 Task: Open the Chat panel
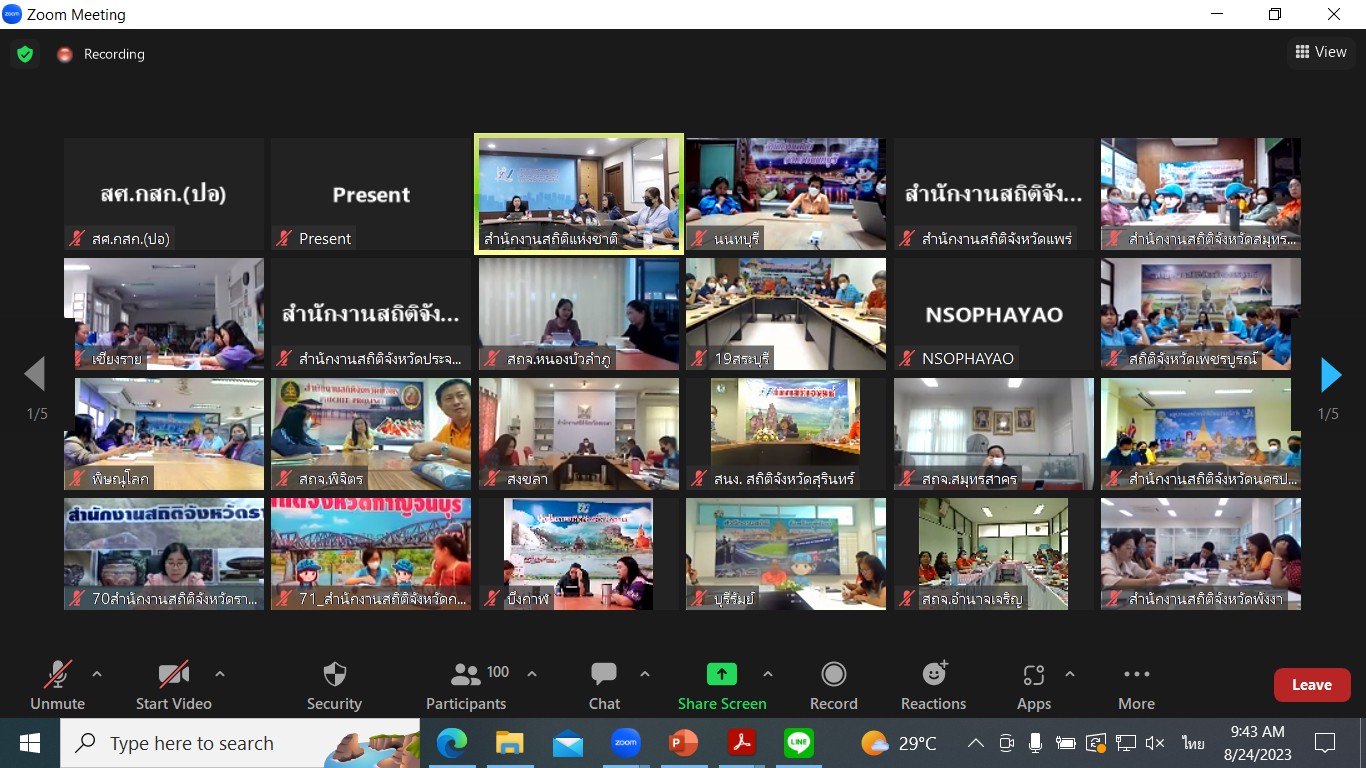(x=604, y=685)
